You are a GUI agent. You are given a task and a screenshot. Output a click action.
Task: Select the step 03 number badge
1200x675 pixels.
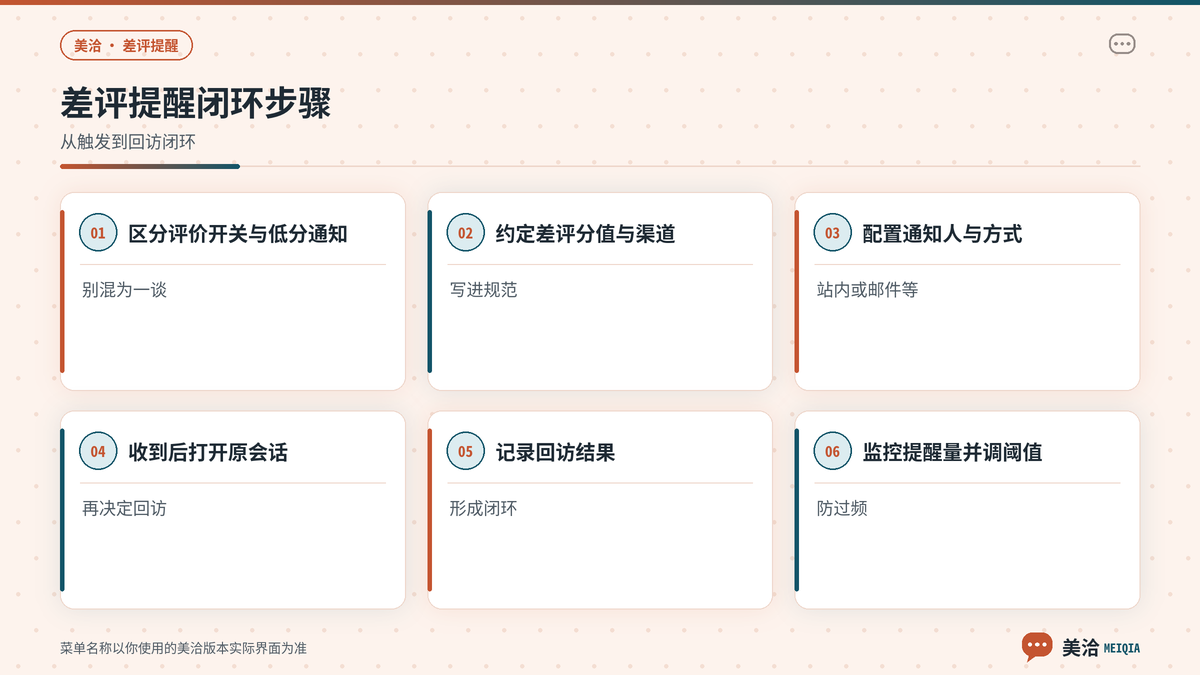click(832, 233)
